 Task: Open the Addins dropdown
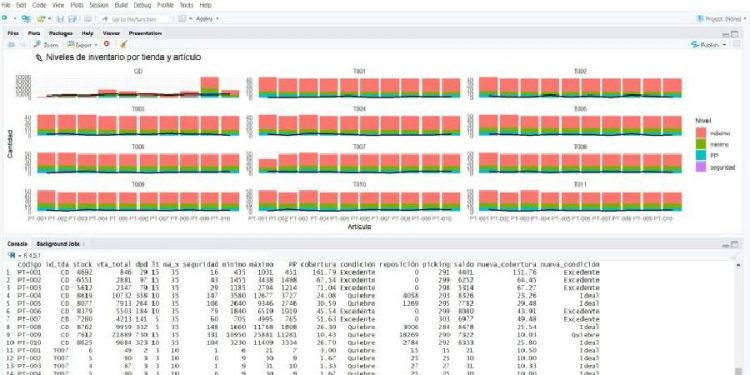(x=207, y=19)
